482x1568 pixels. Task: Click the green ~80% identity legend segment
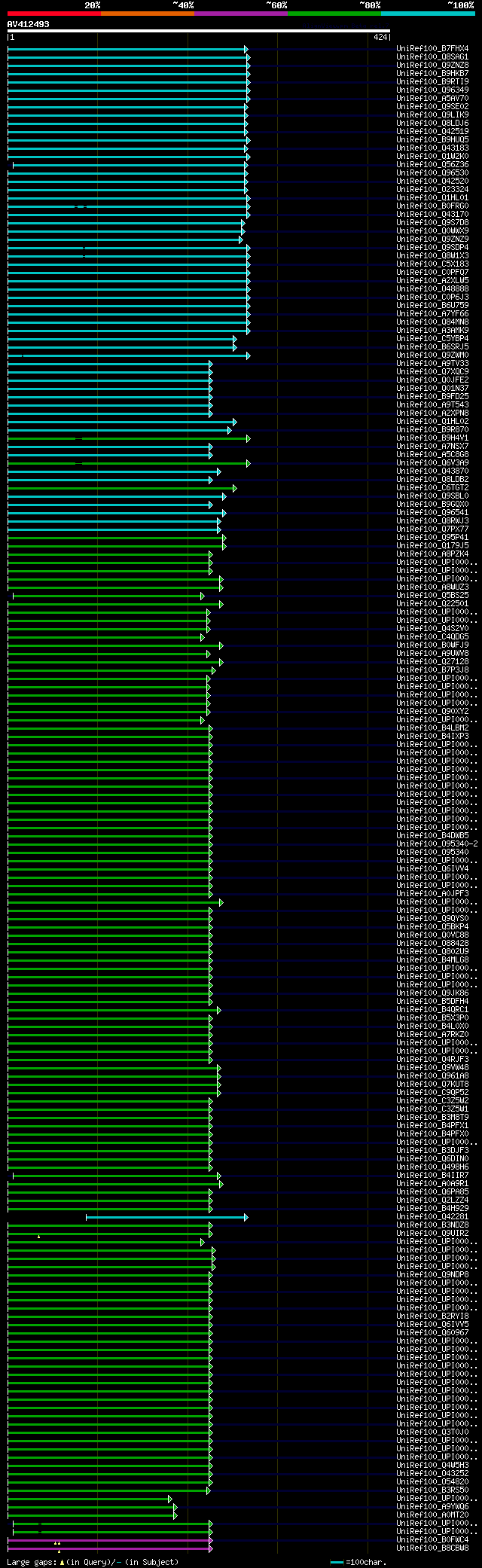click(334, 14)
